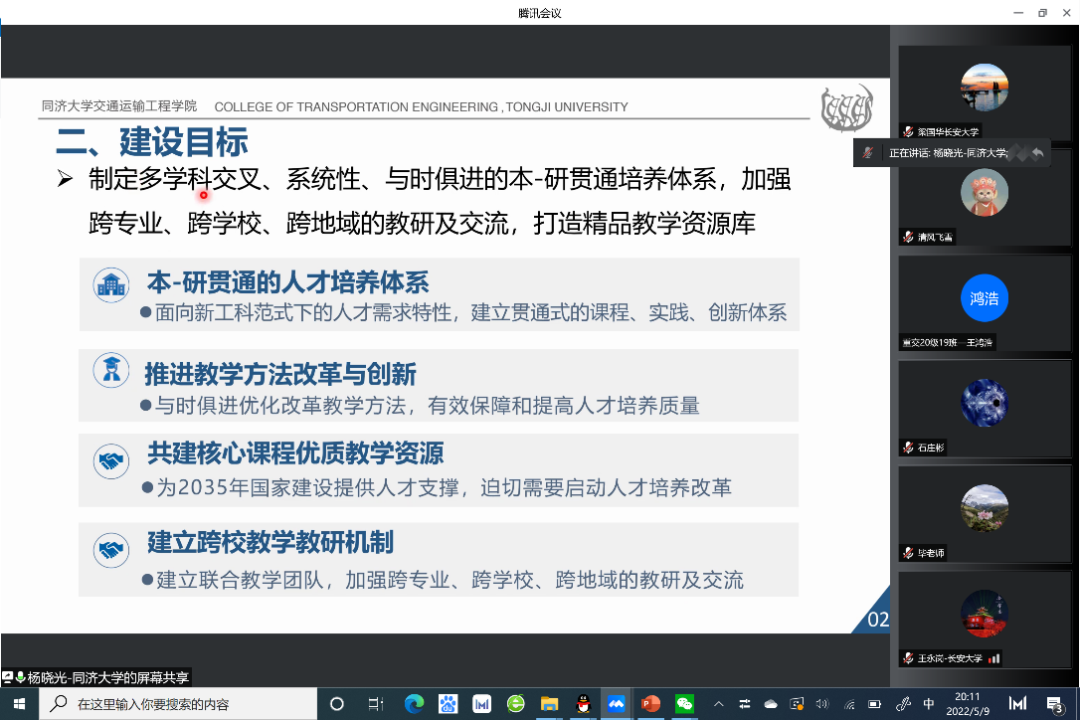Image resolution: width=1080 pixels, height=720 pixels.
Task: Click the Task View taskbar icon
Action: [375, 704]
